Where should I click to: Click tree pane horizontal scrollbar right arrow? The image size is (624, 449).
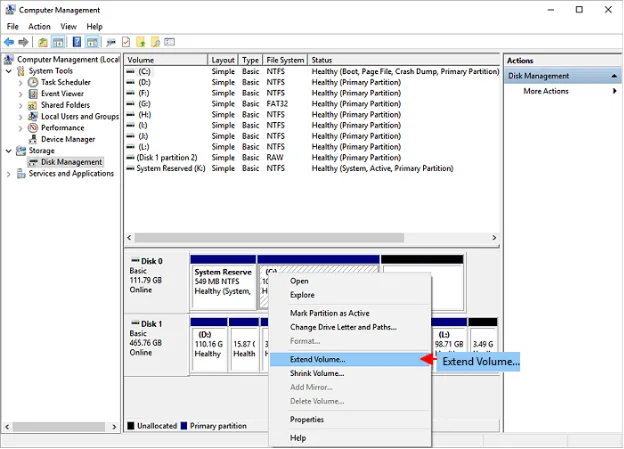point(114,427)
